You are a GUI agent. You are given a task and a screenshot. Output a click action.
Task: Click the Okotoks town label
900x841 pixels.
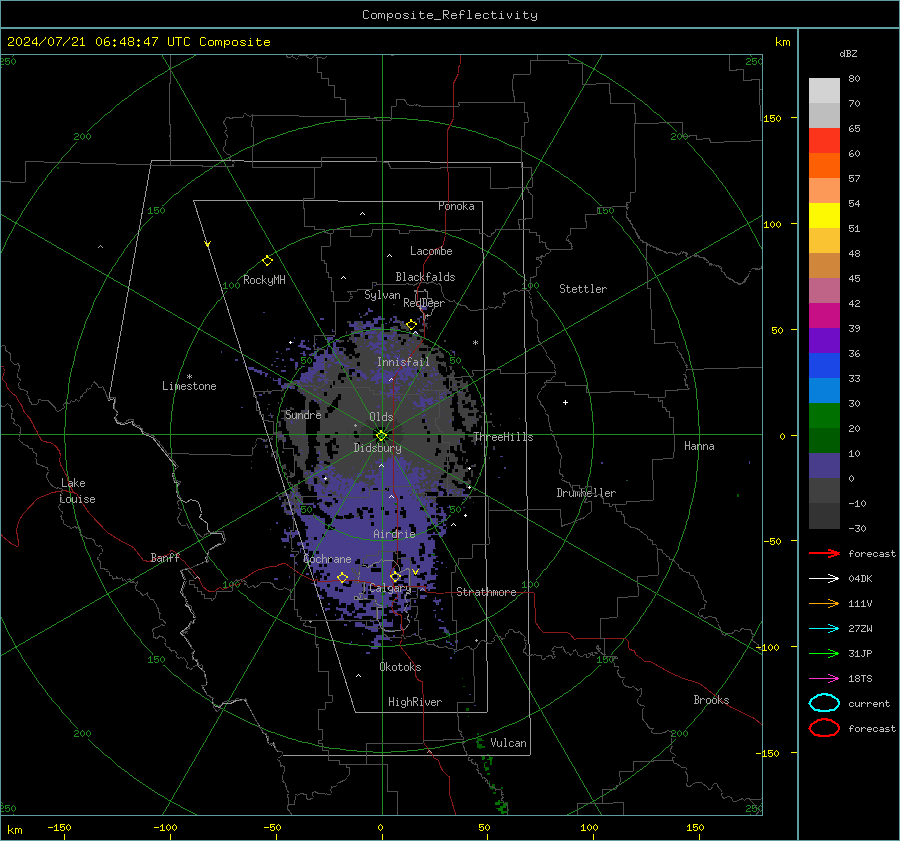[x=400, y=667]
